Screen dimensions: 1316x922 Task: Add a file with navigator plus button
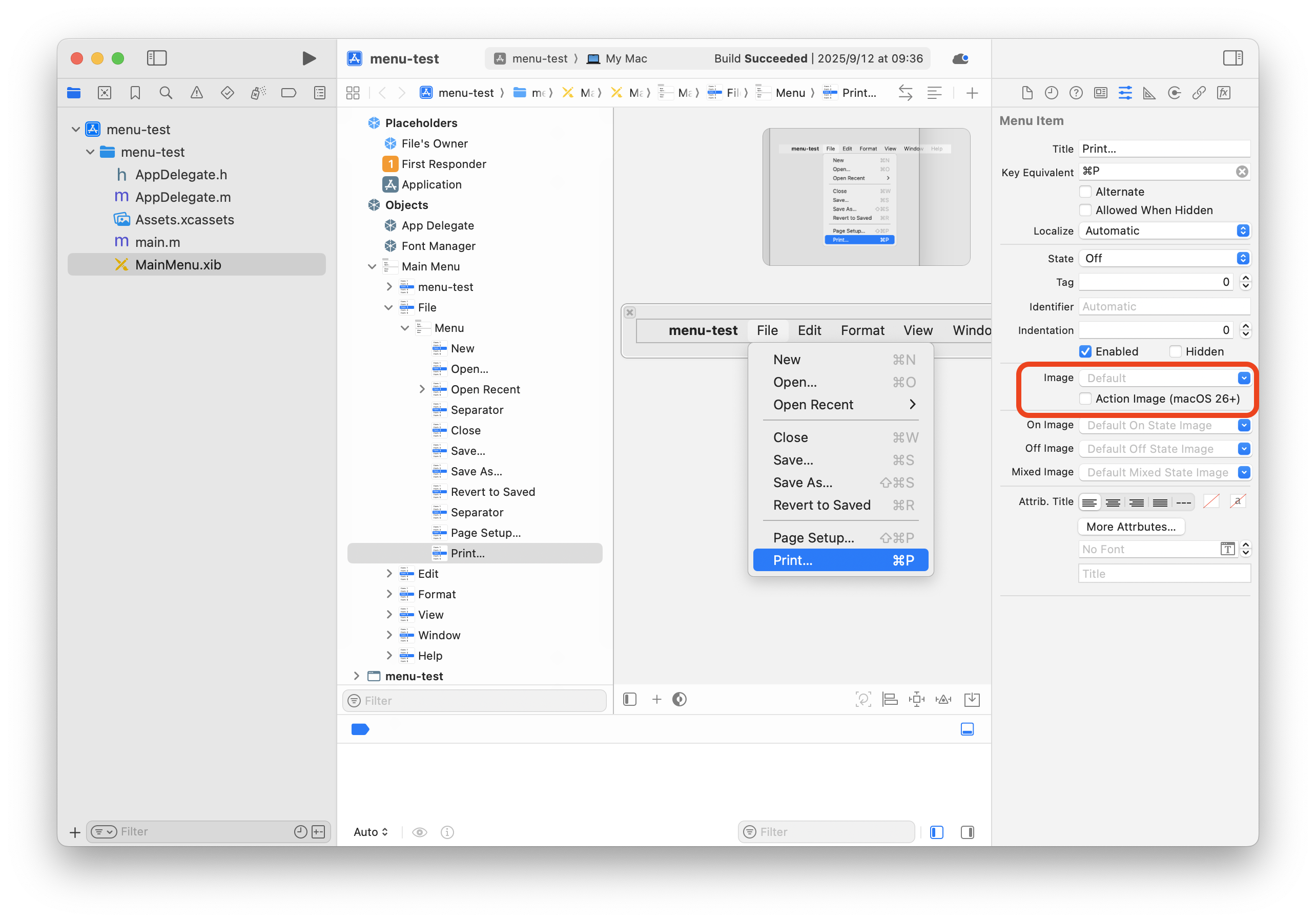tap(74, 832)
